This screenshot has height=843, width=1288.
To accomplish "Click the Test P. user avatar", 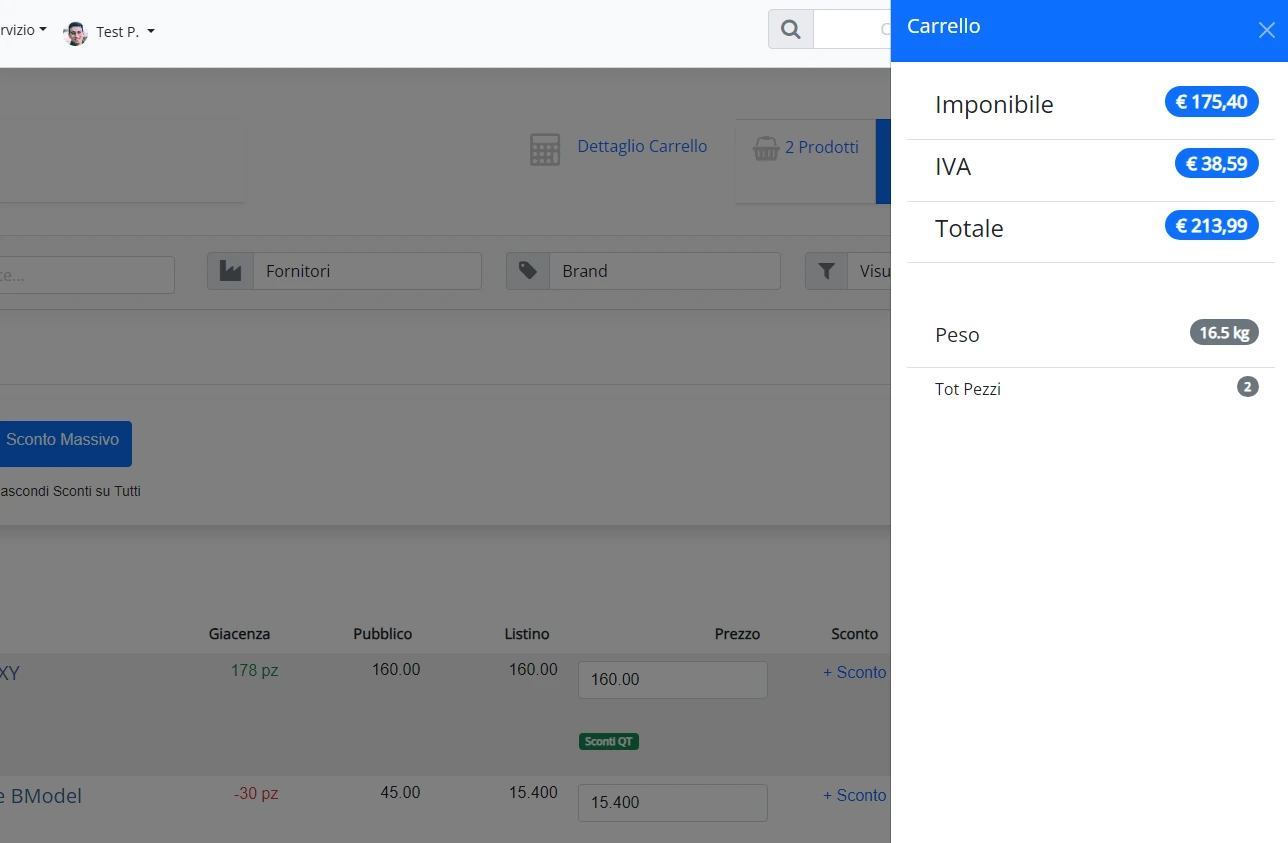I will [75, 33].
